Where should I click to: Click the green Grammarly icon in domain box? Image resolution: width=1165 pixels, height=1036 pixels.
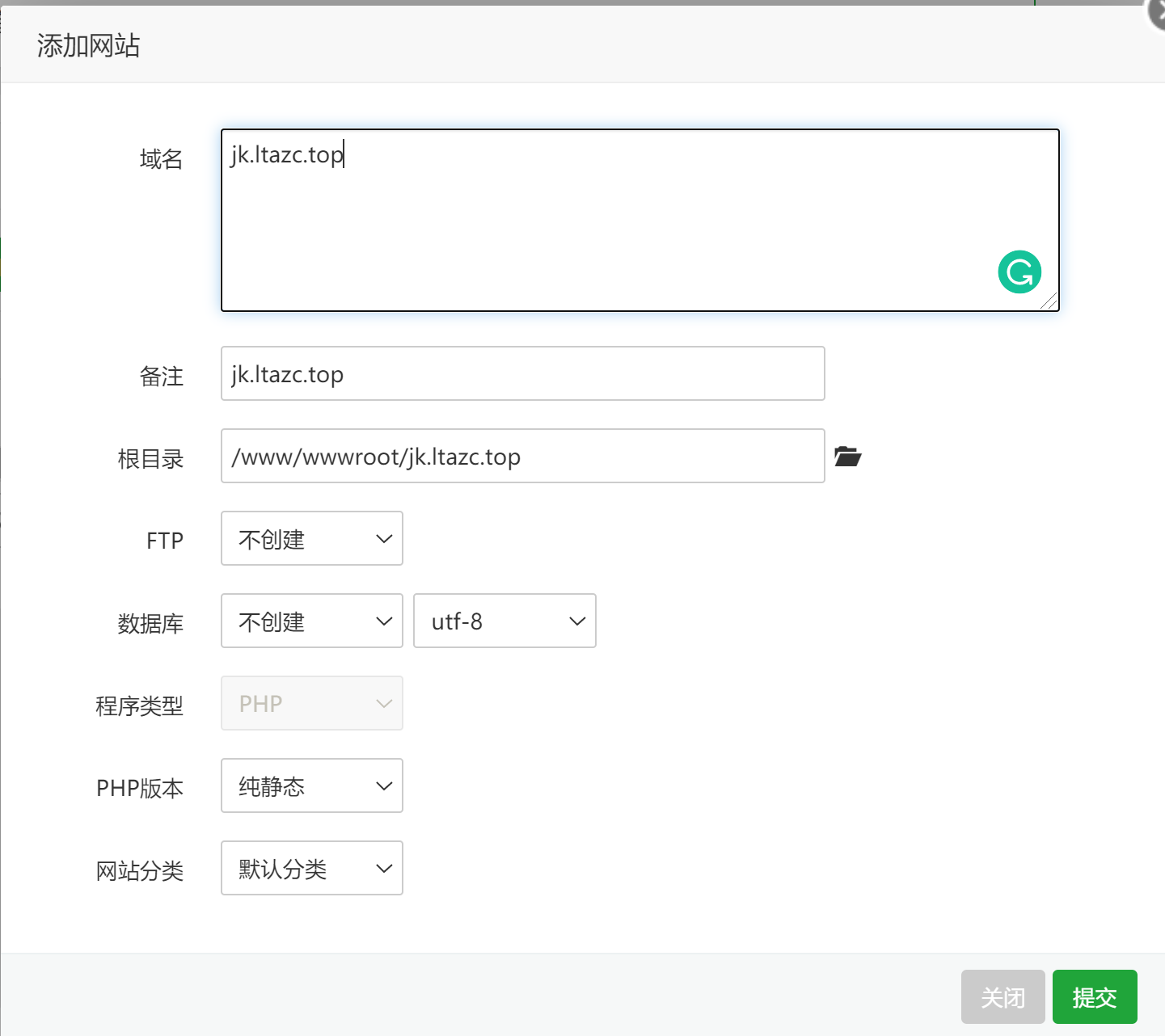tap(1019, 272)
